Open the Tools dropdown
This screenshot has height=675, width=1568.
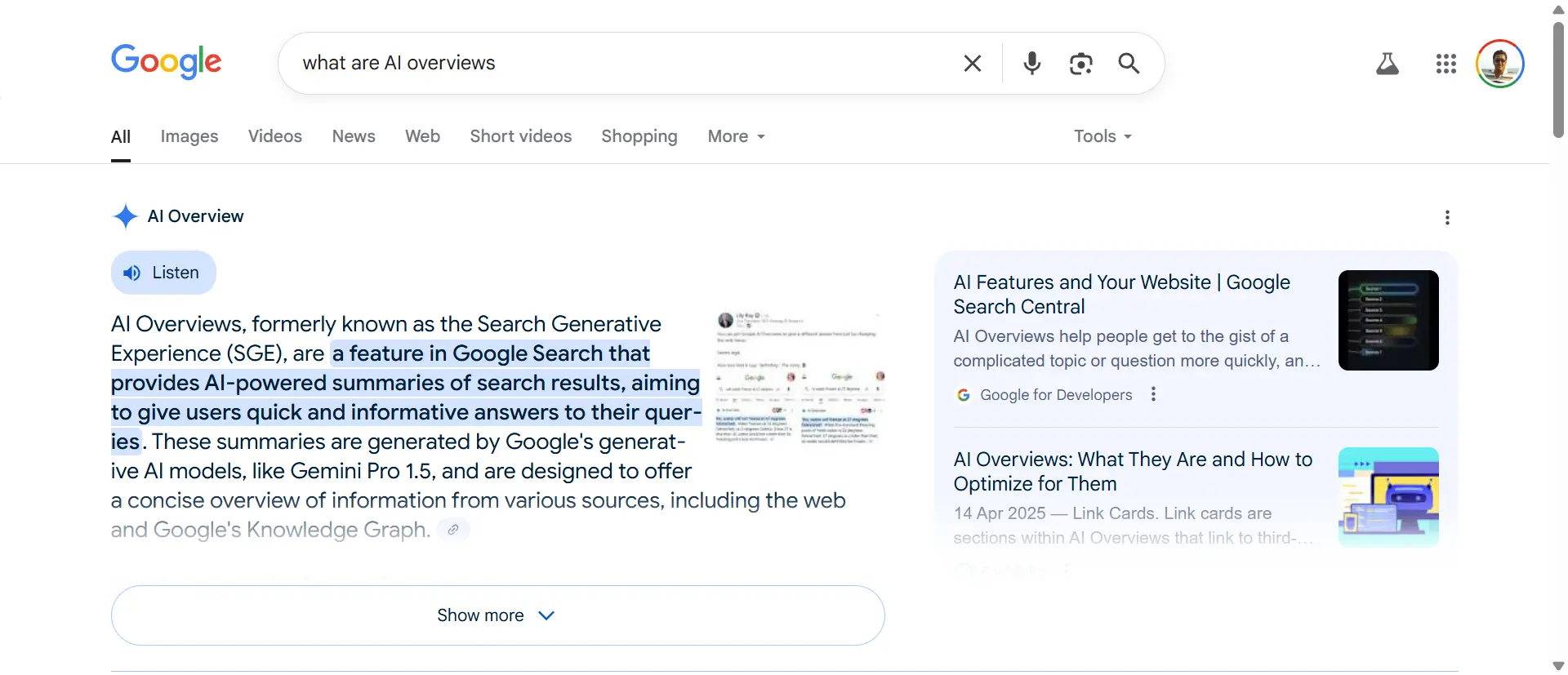click(1102, 136)
